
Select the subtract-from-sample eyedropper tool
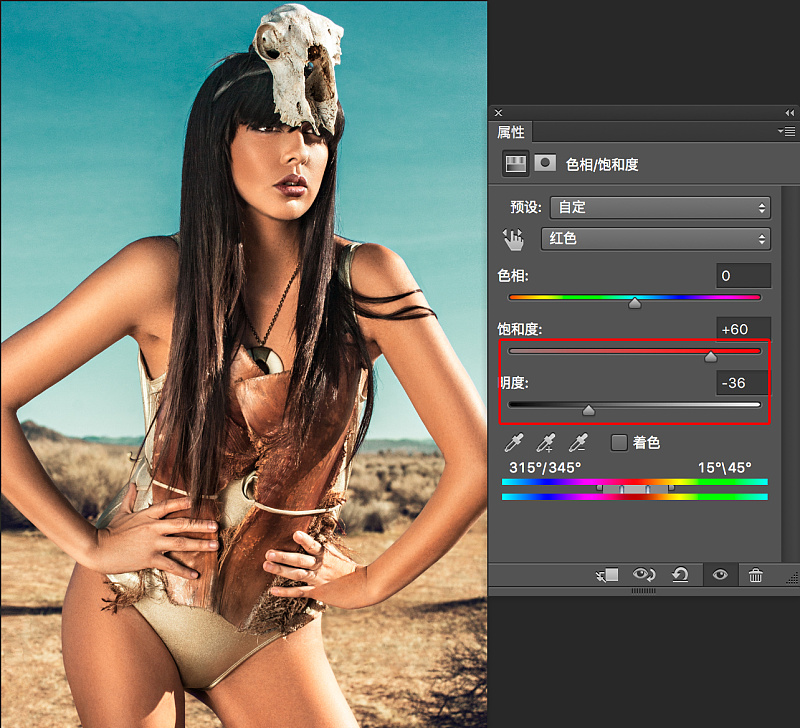click(x=578, y=443)
